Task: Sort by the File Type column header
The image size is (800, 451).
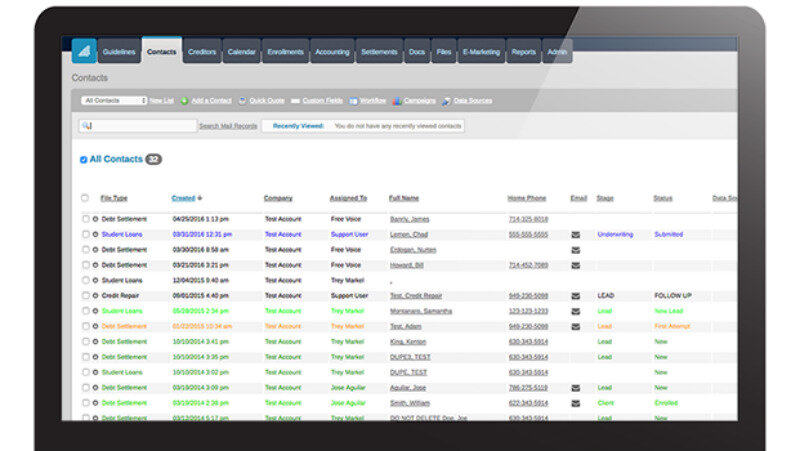Action: (114, 198)
